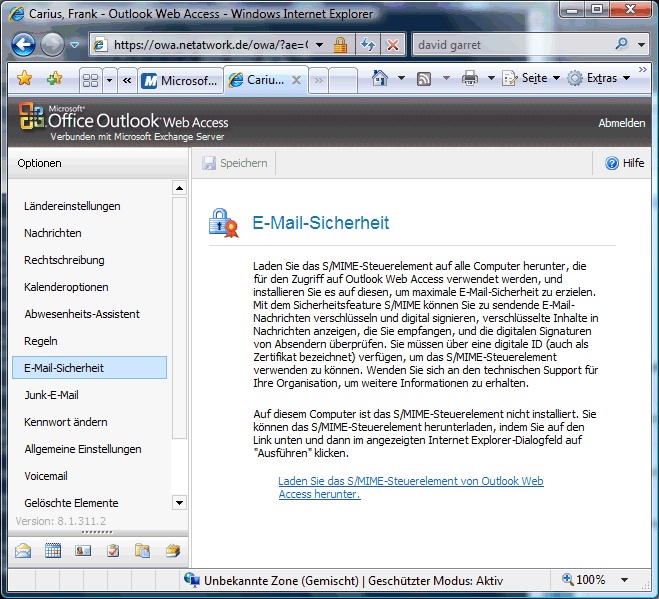
Task: Click the Office Outlook Web Access logo
Action: pos(124,121)
